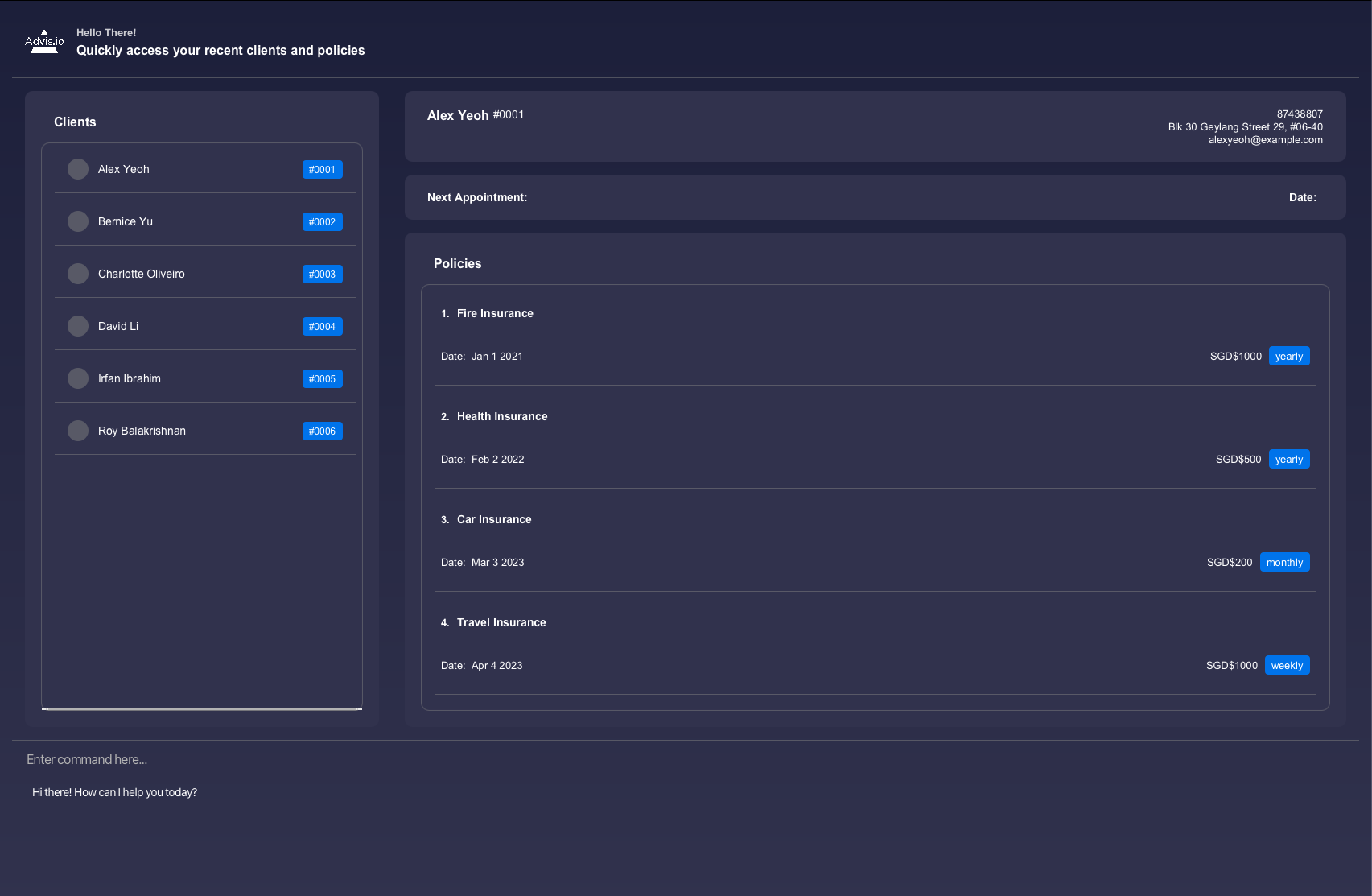Image resolution: width=1372 pixels, height=896 pixels.
Task: Click the Hello There! greeting
Action: [106, 32]
